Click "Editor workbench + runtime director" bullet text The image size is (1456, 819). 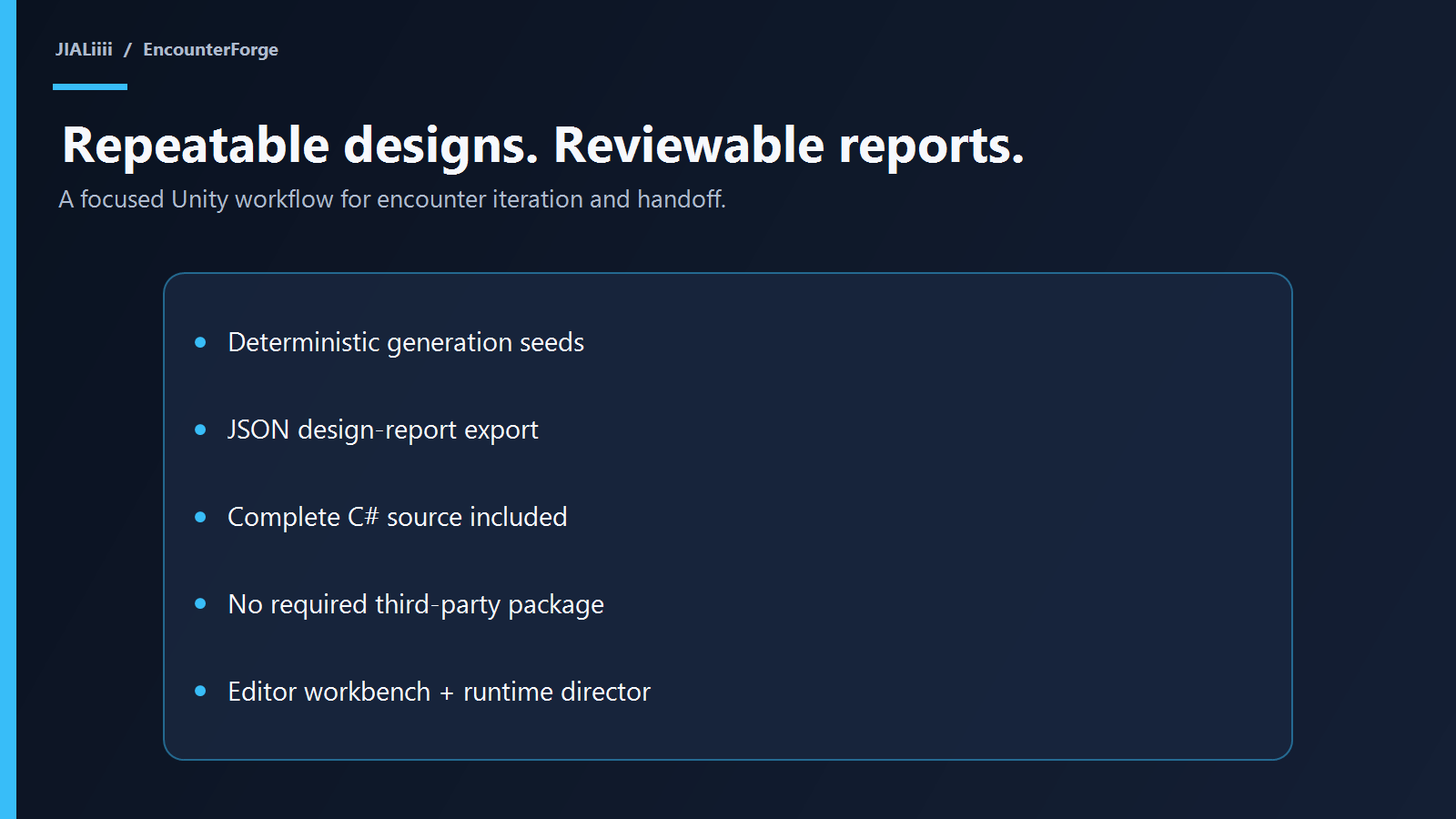440,692
